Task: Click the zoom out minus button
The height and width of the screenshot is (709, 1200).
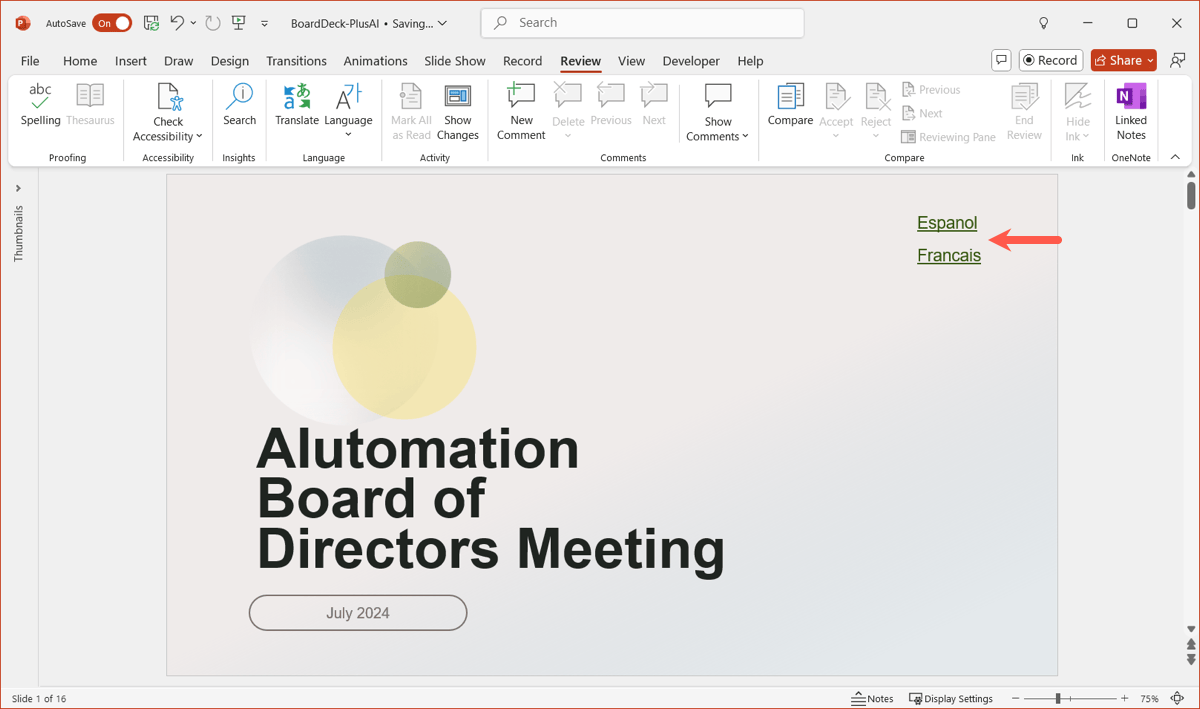Action: pyautogui.click(x=1016, y=698)
